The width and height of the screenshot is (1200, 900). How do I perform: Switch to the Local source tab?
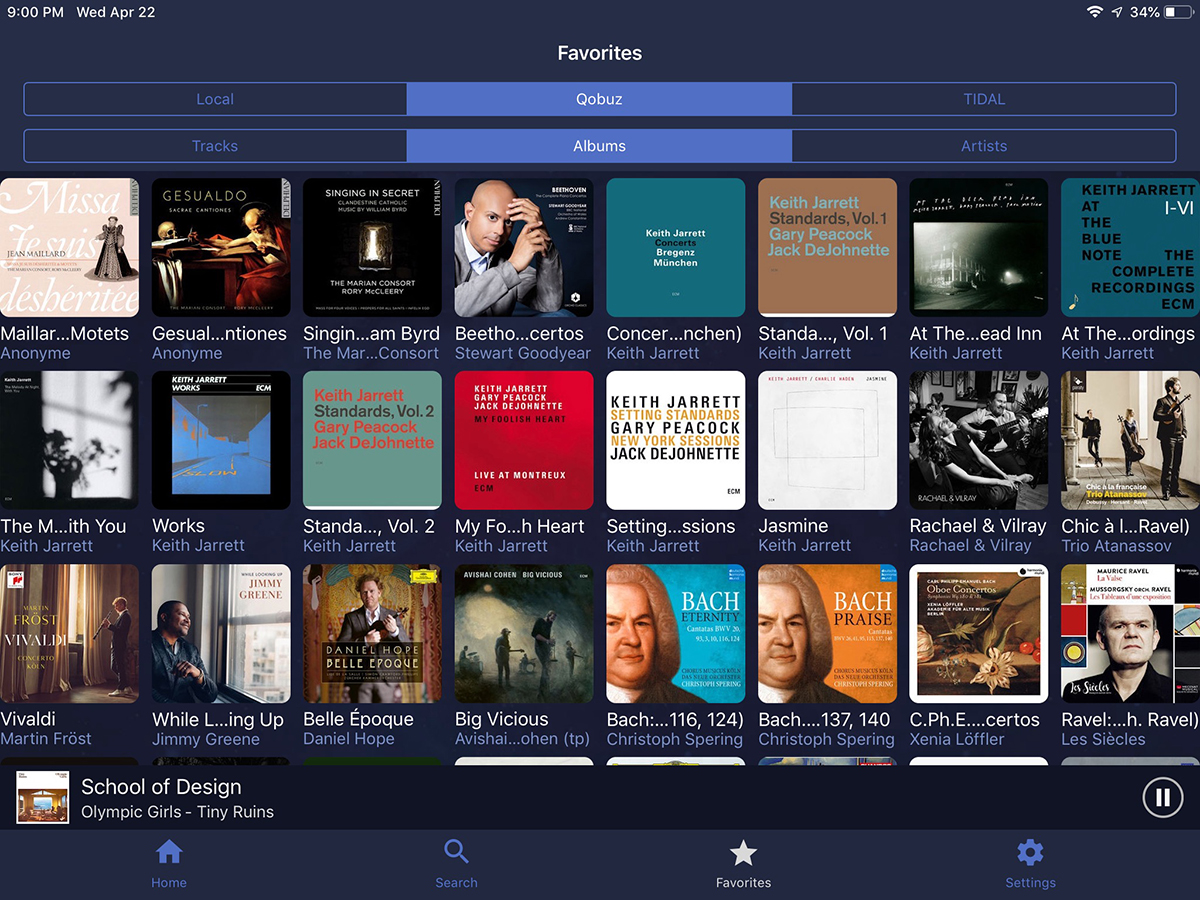215,99
